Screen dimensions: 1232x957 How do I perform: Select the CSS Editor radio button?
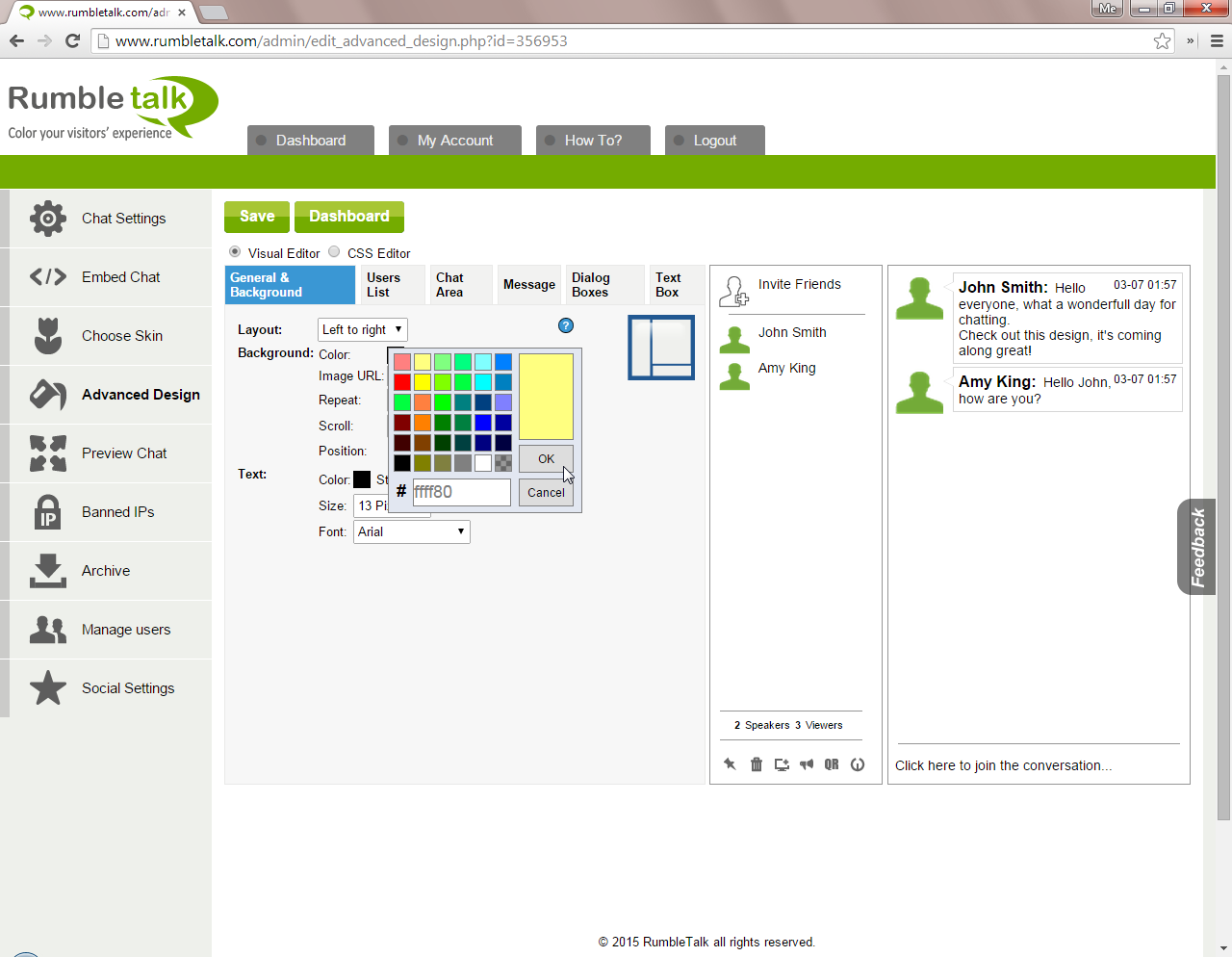334,251
